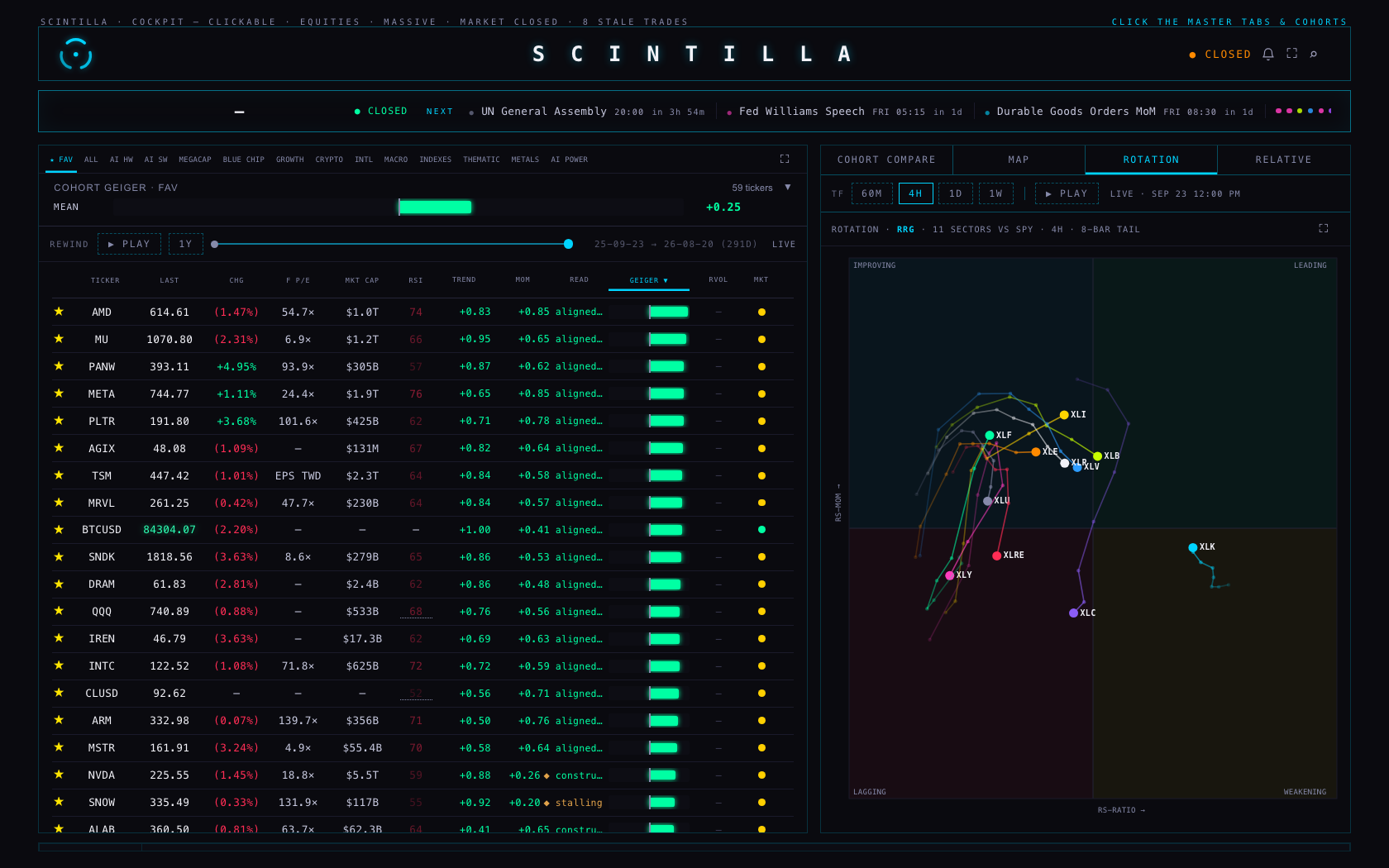Image resolution: width=1389 pixels, height=868 pixels.
Task: Open the RELATIVE tab
Action: click(x=1283, y=160)
